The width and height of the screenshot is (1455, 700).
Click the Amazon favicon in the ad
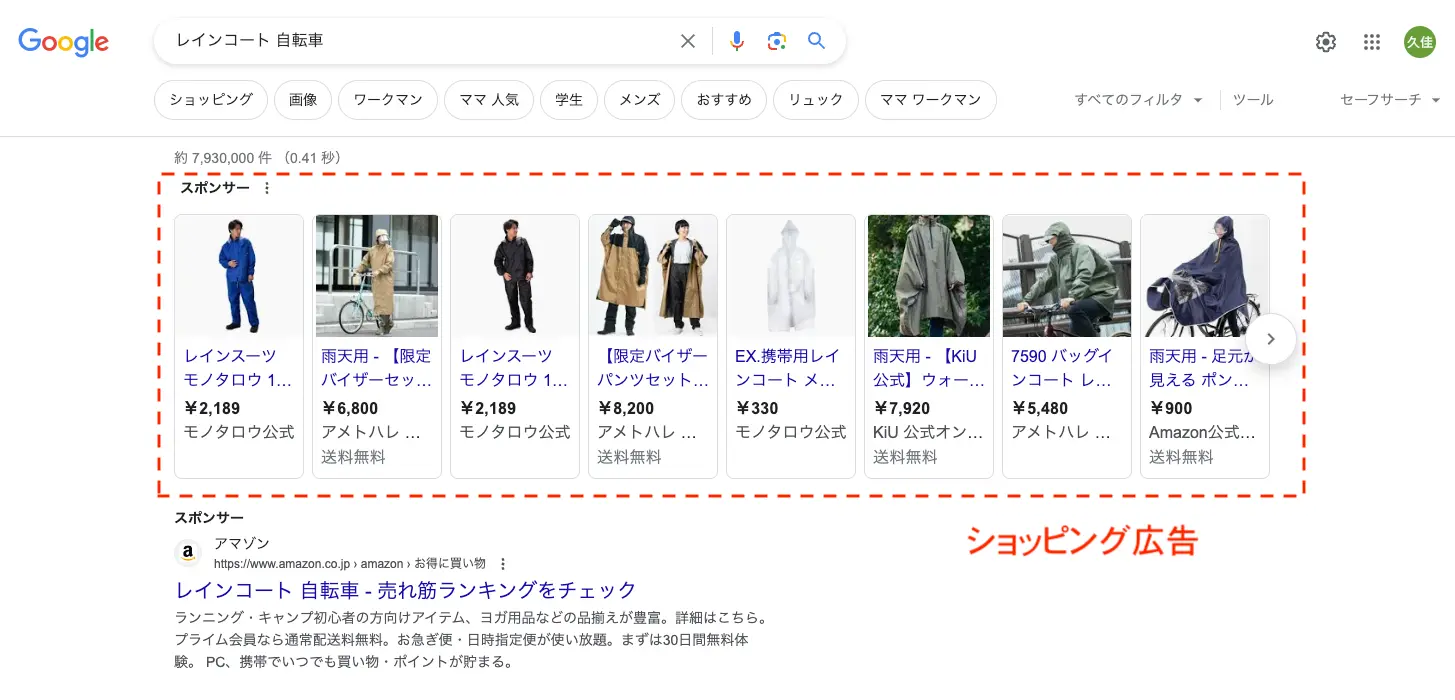pos(188,553)
